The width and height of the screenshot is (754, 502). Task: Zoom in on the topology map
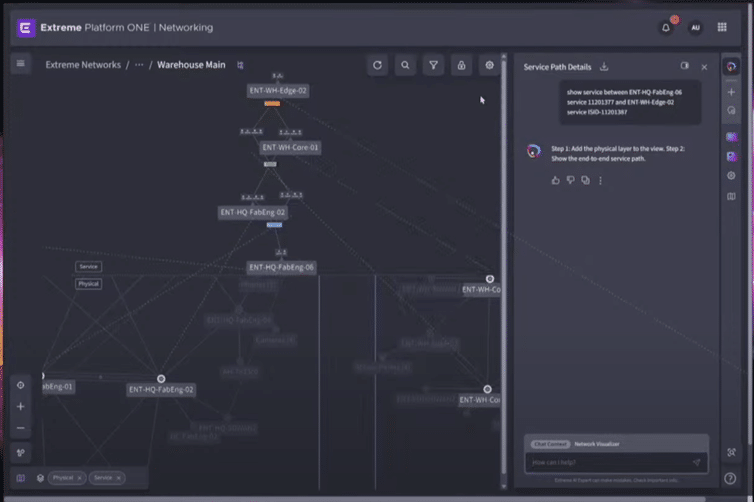click(x=21, y=407)
